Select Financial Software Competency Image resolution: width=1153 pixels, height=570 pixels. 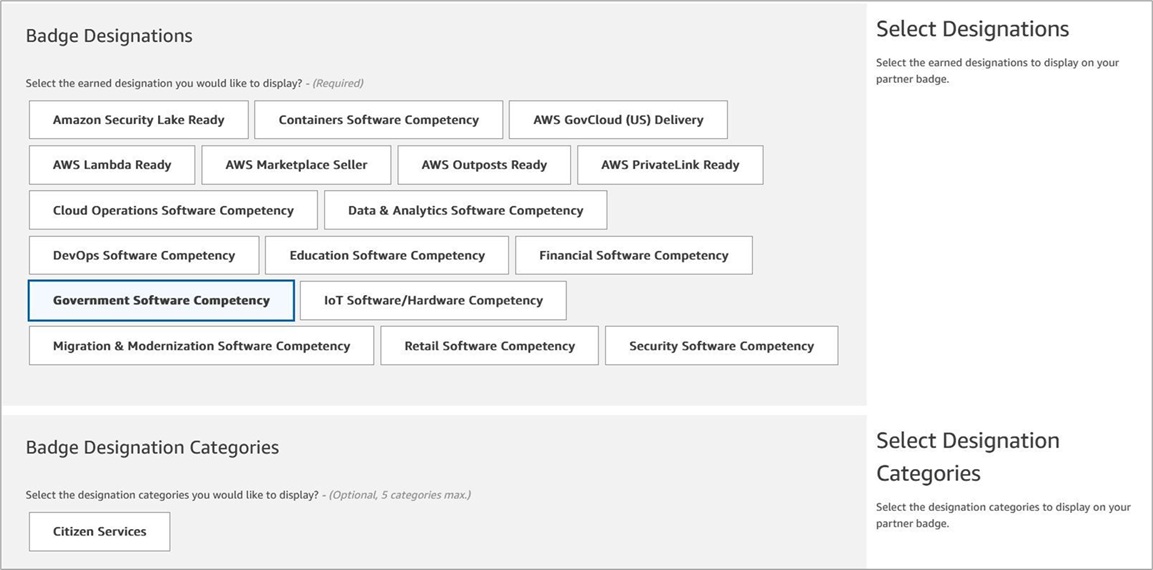click(634, 255)
